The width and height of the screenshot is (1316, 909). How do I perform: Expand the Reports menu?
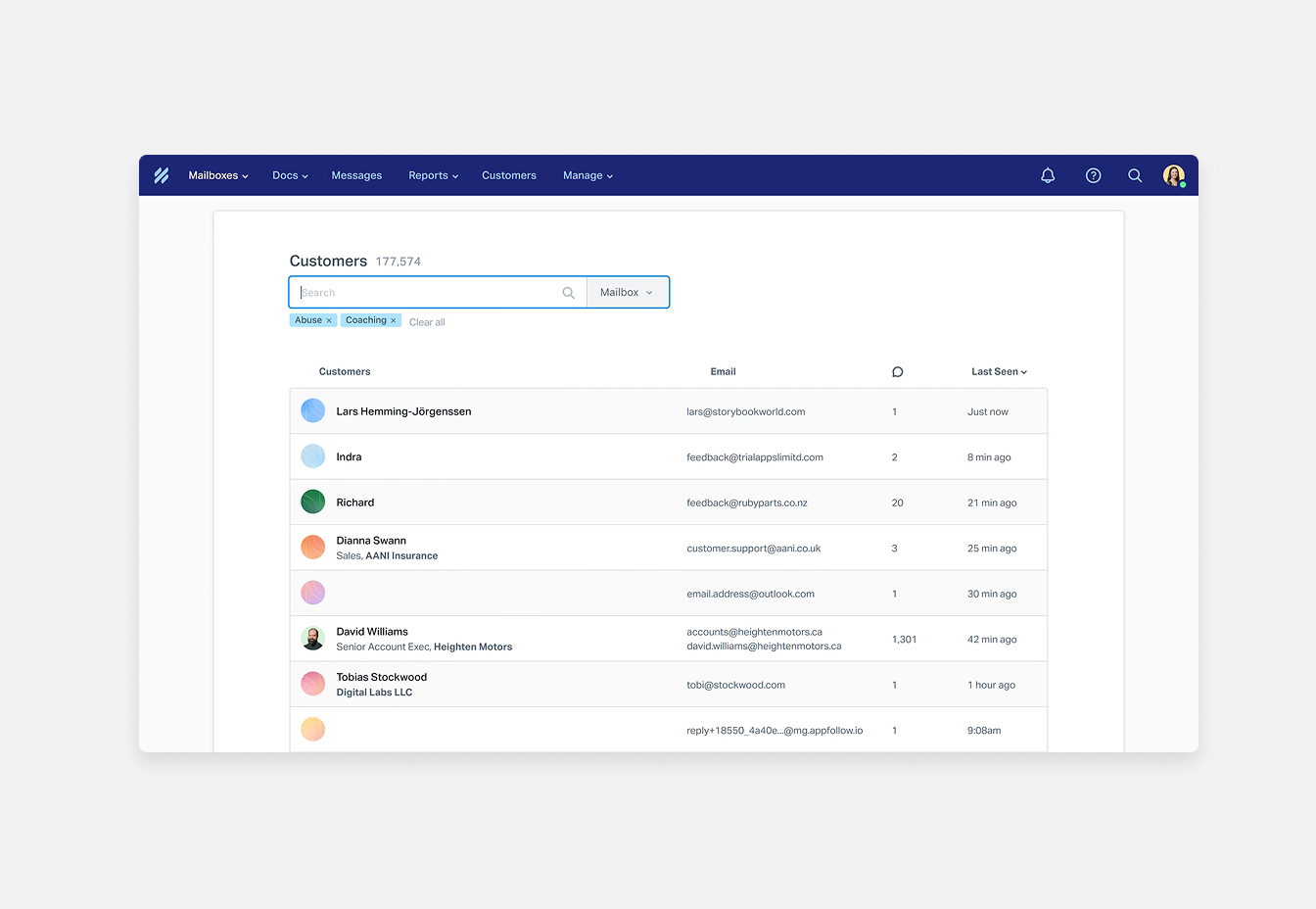[x=433, y=175]
